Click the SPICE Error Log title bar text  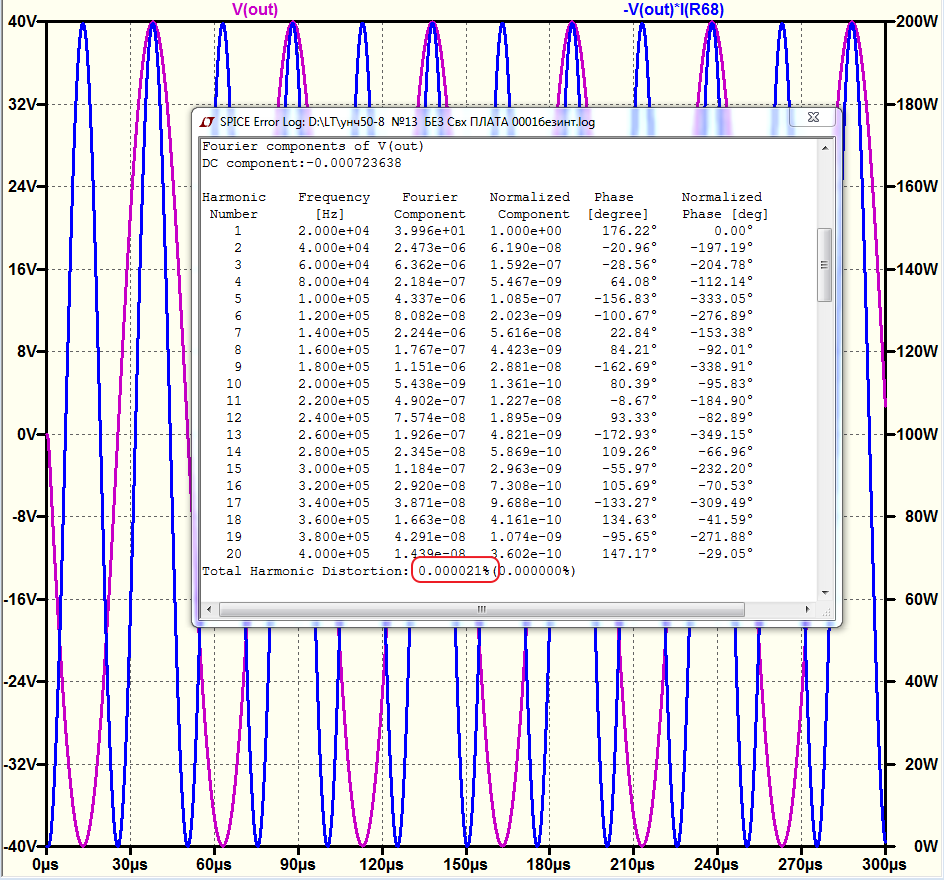[x=407, y=122]
